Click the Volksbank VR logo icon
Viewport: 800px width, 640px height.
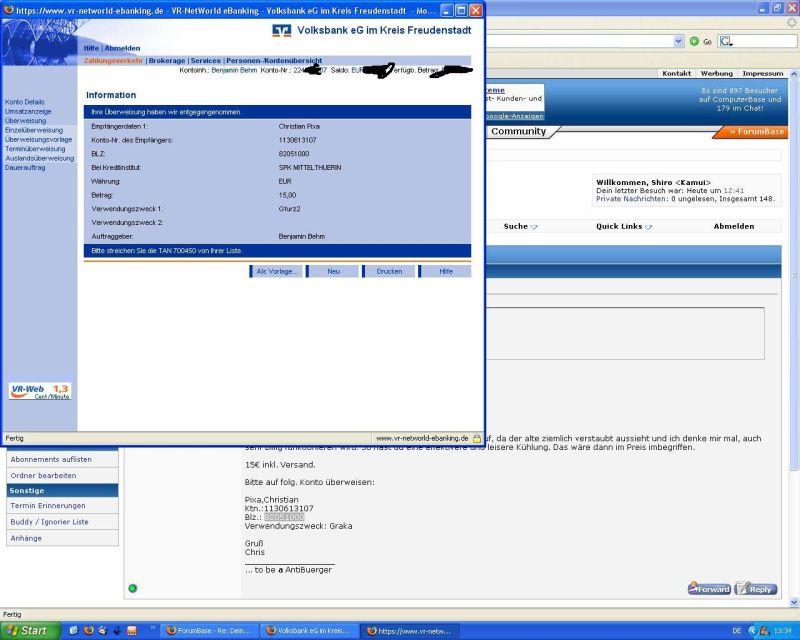[282, 31]
